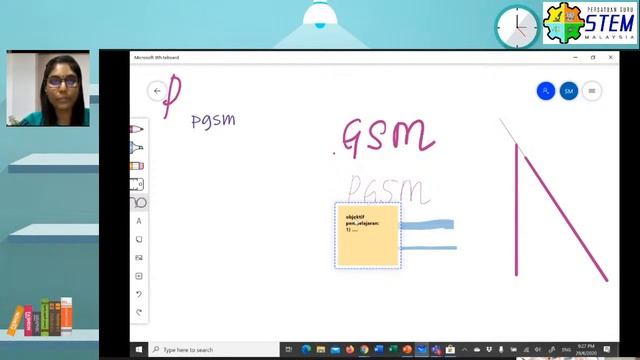Select the blue highlighter tool
640x360 pixels.
coord(137,147)
